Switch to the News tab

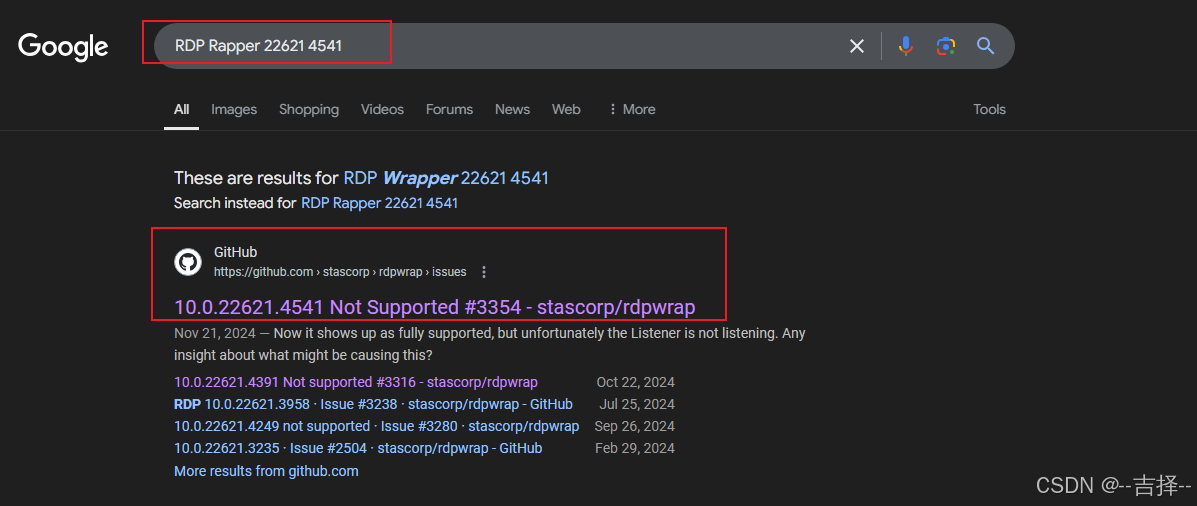512,109
